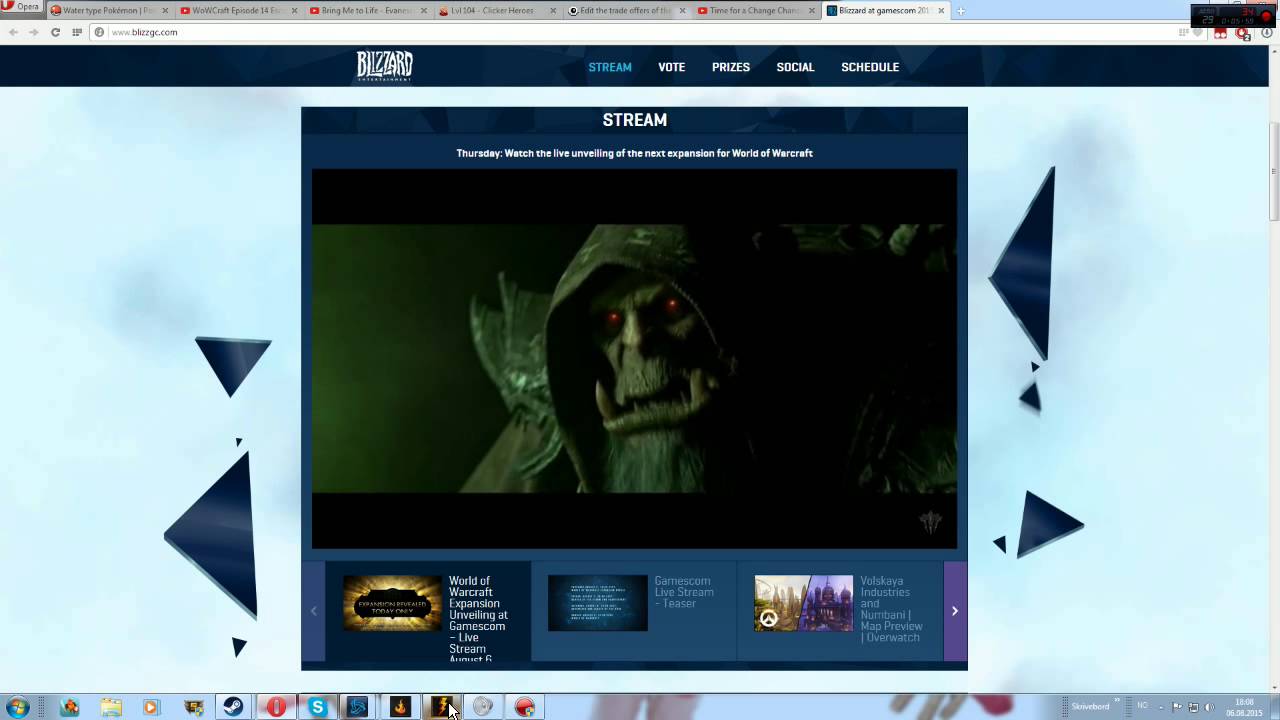Image resolution: width=1280 pixels, height=720 pixels.
Task: Show next videos with the right carousel arrow
Action: pos(955,611)
